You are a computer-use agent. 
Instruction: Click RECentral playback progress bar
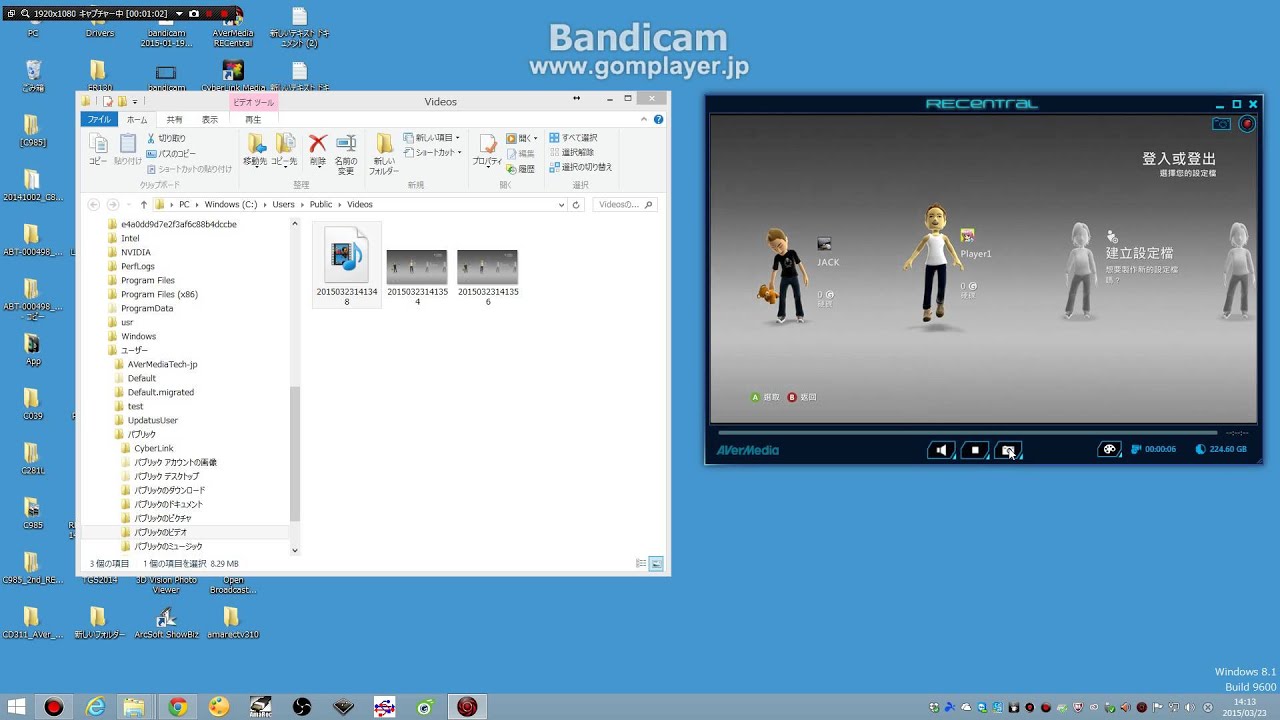[x=967, y=433]
